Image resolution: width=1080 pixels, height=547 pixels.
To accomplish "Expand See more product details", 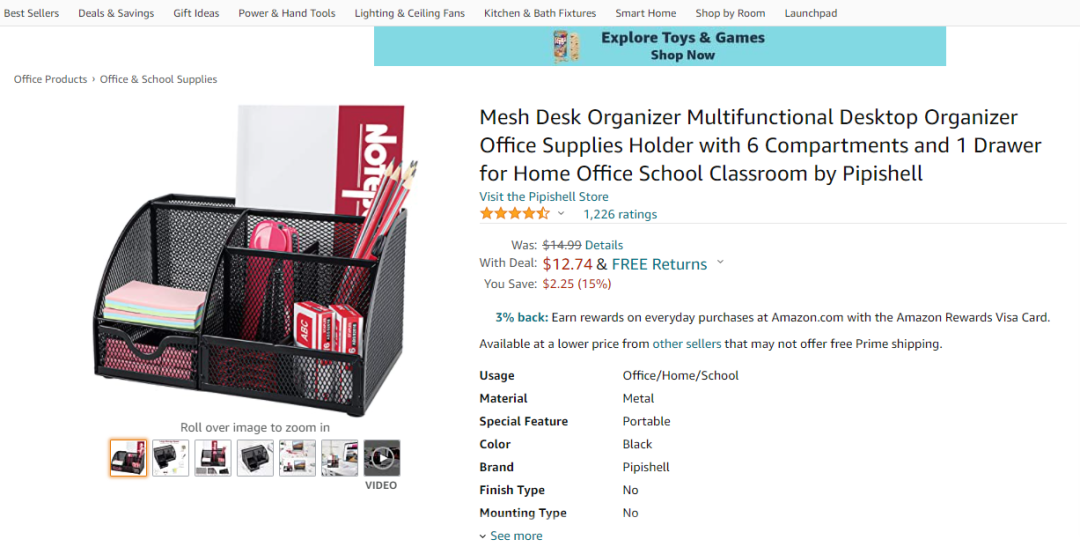I will tap(516, 536).
